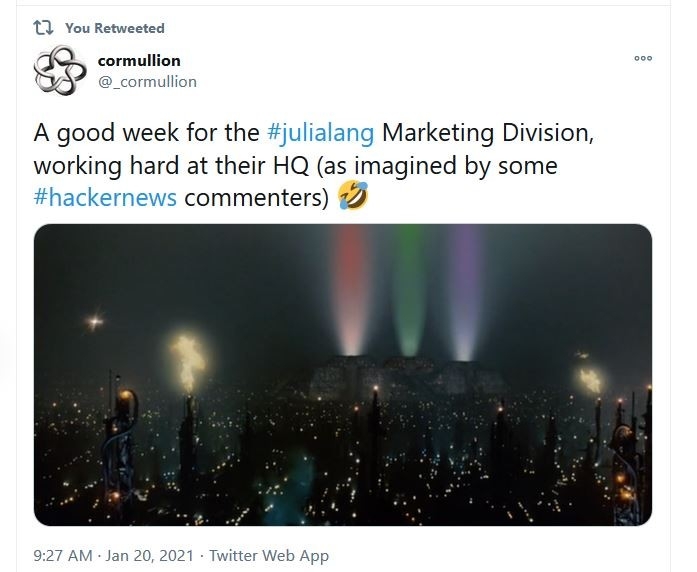Click the purple light beam in image

point(465,291)
